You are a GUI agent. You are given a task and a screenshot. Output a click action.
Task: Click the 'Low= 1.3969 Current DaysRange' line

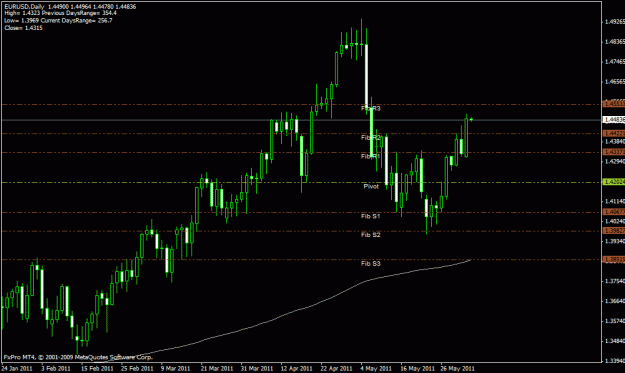pyautogui.click(x=59, y=20)
